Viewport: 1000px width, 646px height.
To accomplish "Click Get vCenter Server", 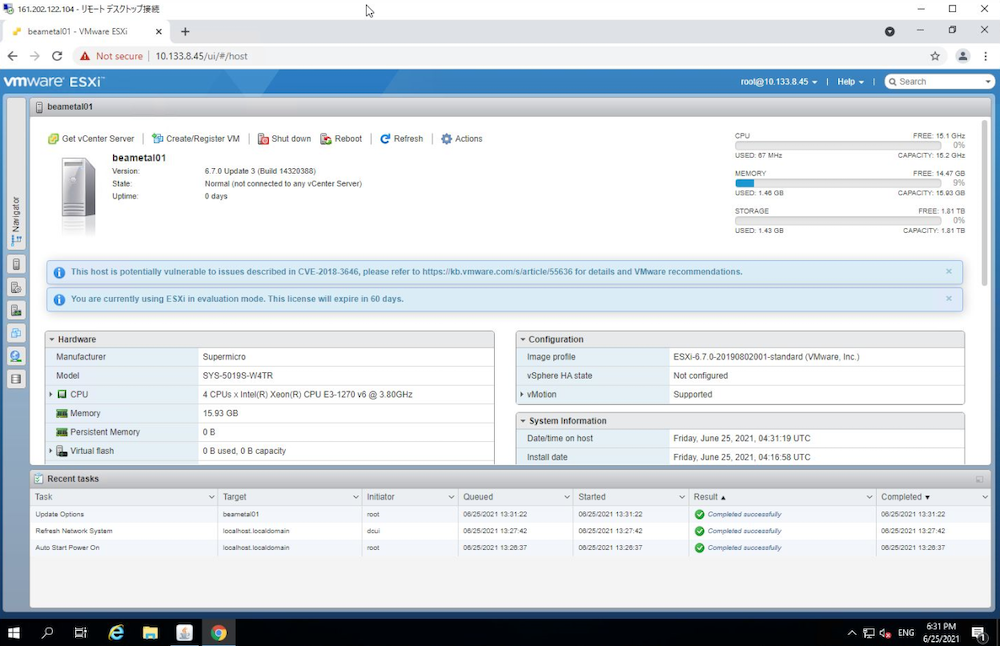I will click(91, 139).
